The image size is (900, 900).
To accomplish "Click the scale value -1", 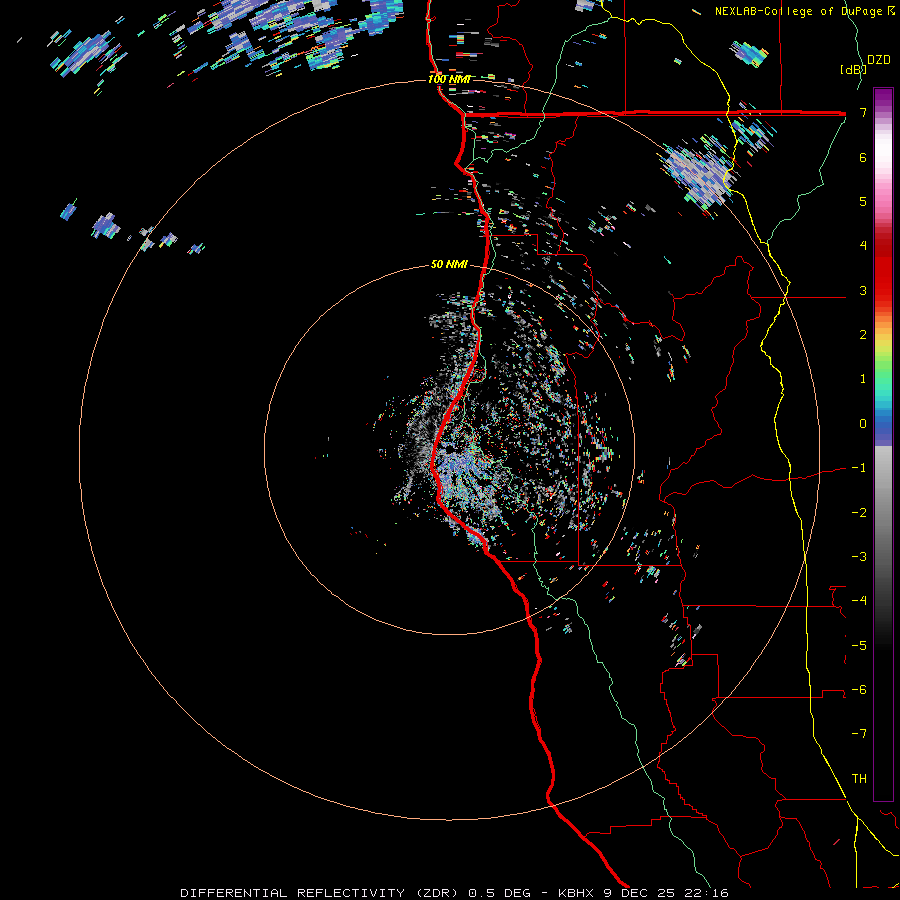I will 859,468.
